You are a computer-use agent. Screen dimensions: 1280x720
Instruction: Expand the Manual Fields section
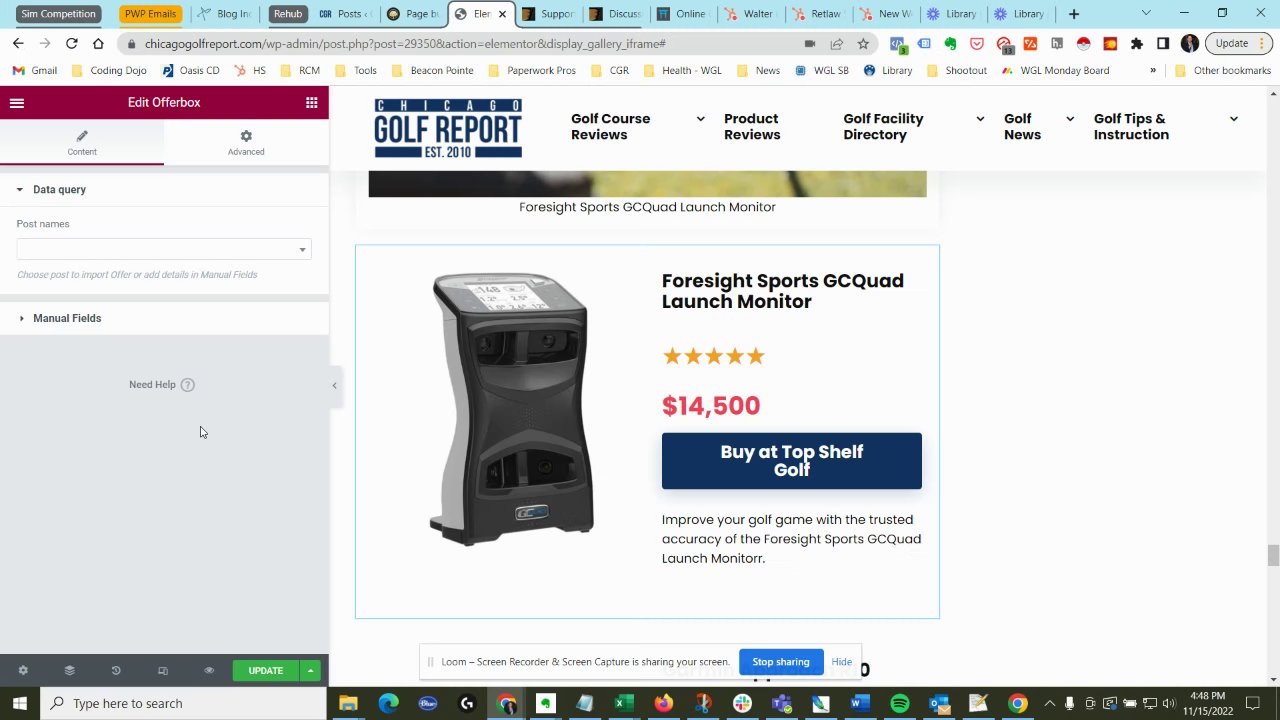[x=164, y=318]
